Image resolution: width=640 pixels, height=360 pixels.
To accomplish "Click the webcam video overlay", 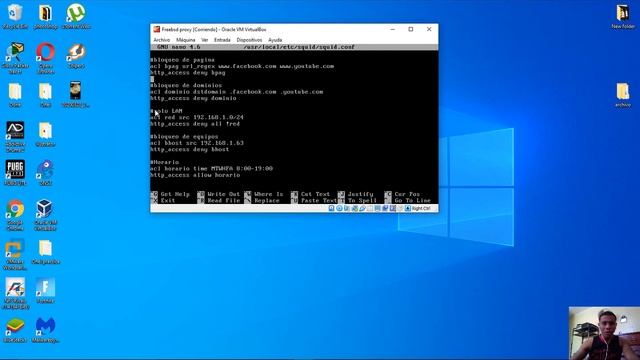I will tap(604, 333).
